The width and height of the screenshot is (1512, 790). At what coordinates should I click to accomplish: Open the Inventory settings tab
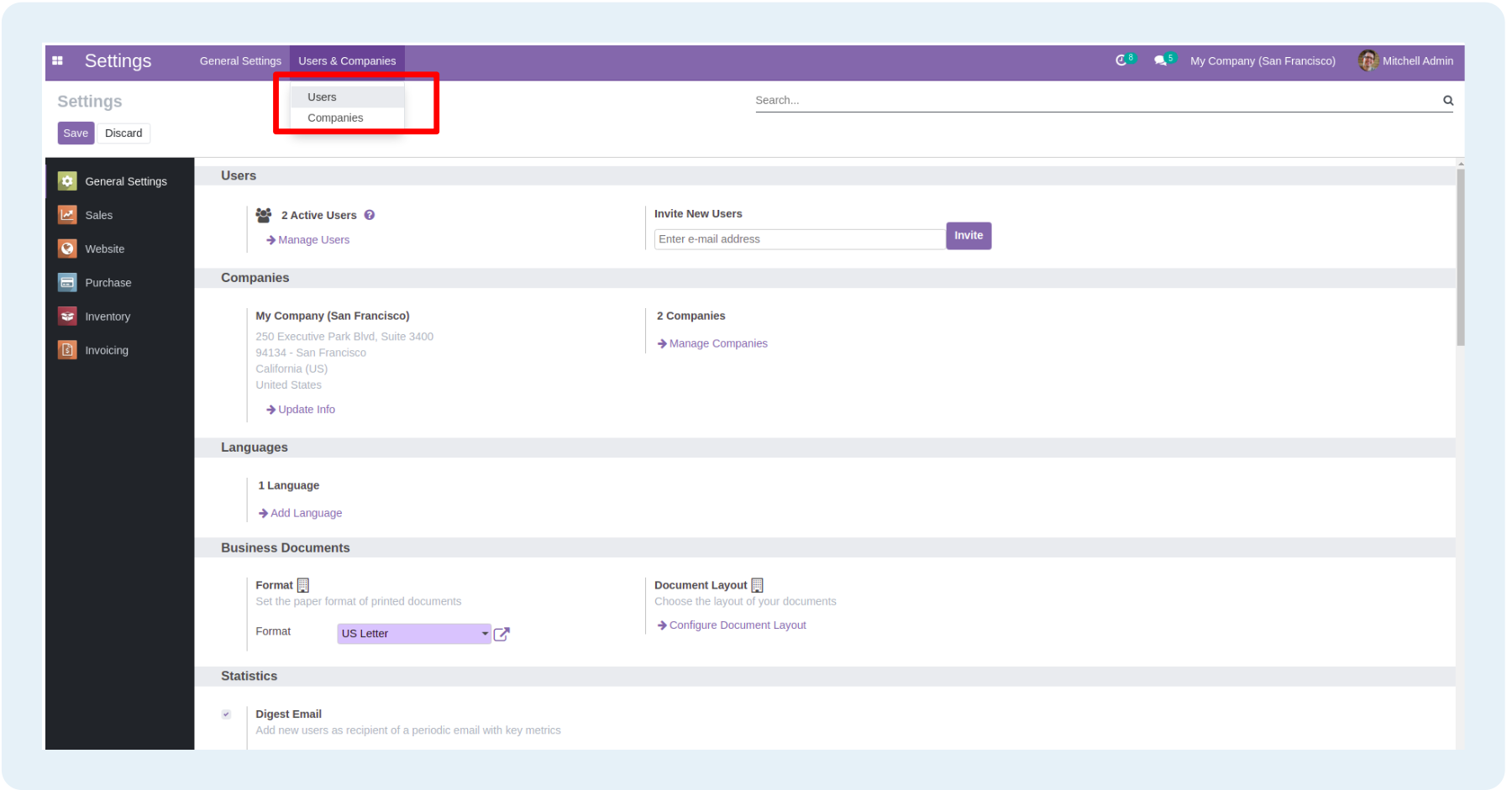pyautogui.click(x=119, y=317)
